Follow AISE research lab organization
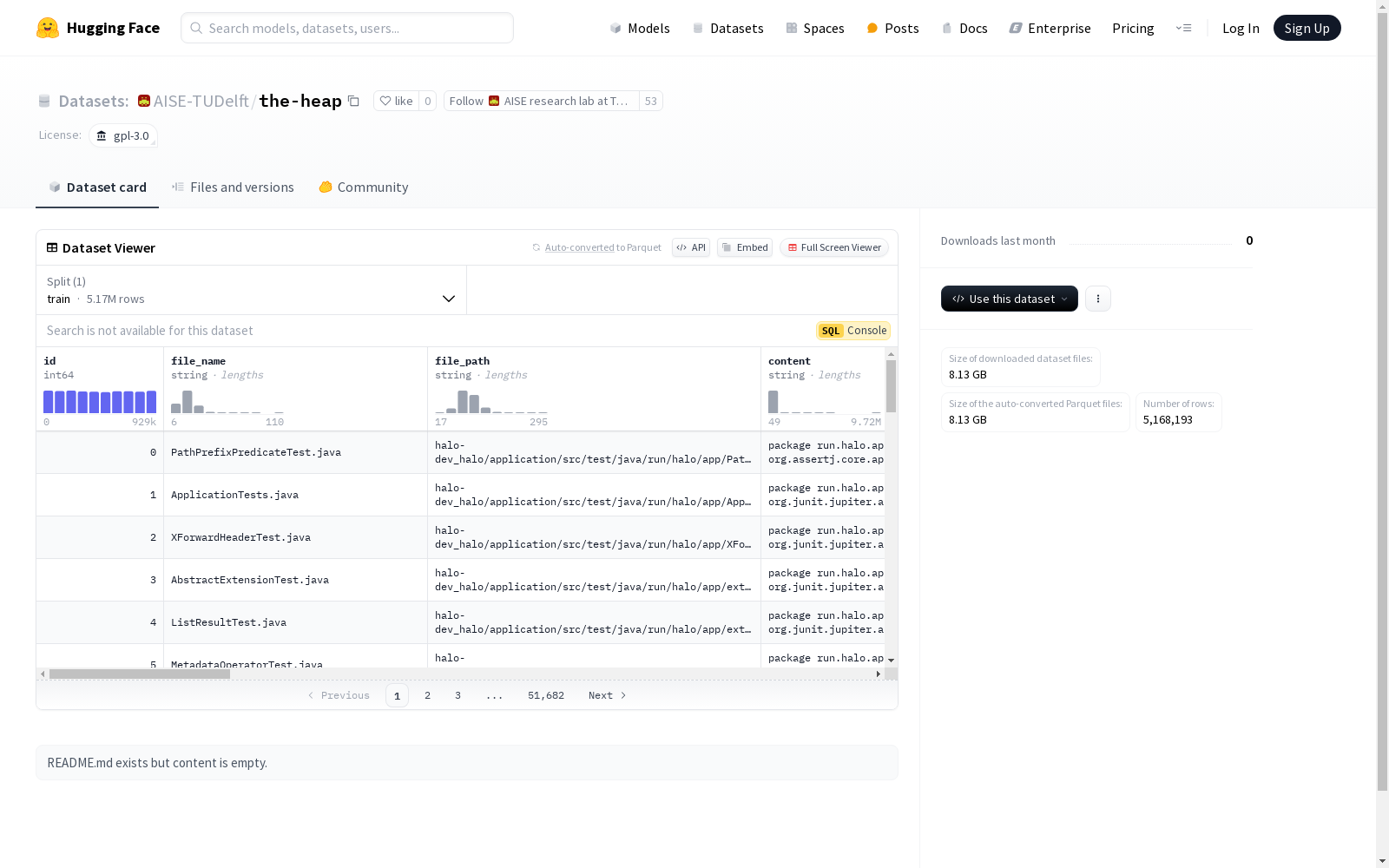Viewport: 1389px width, 868px height. point(541,101)
